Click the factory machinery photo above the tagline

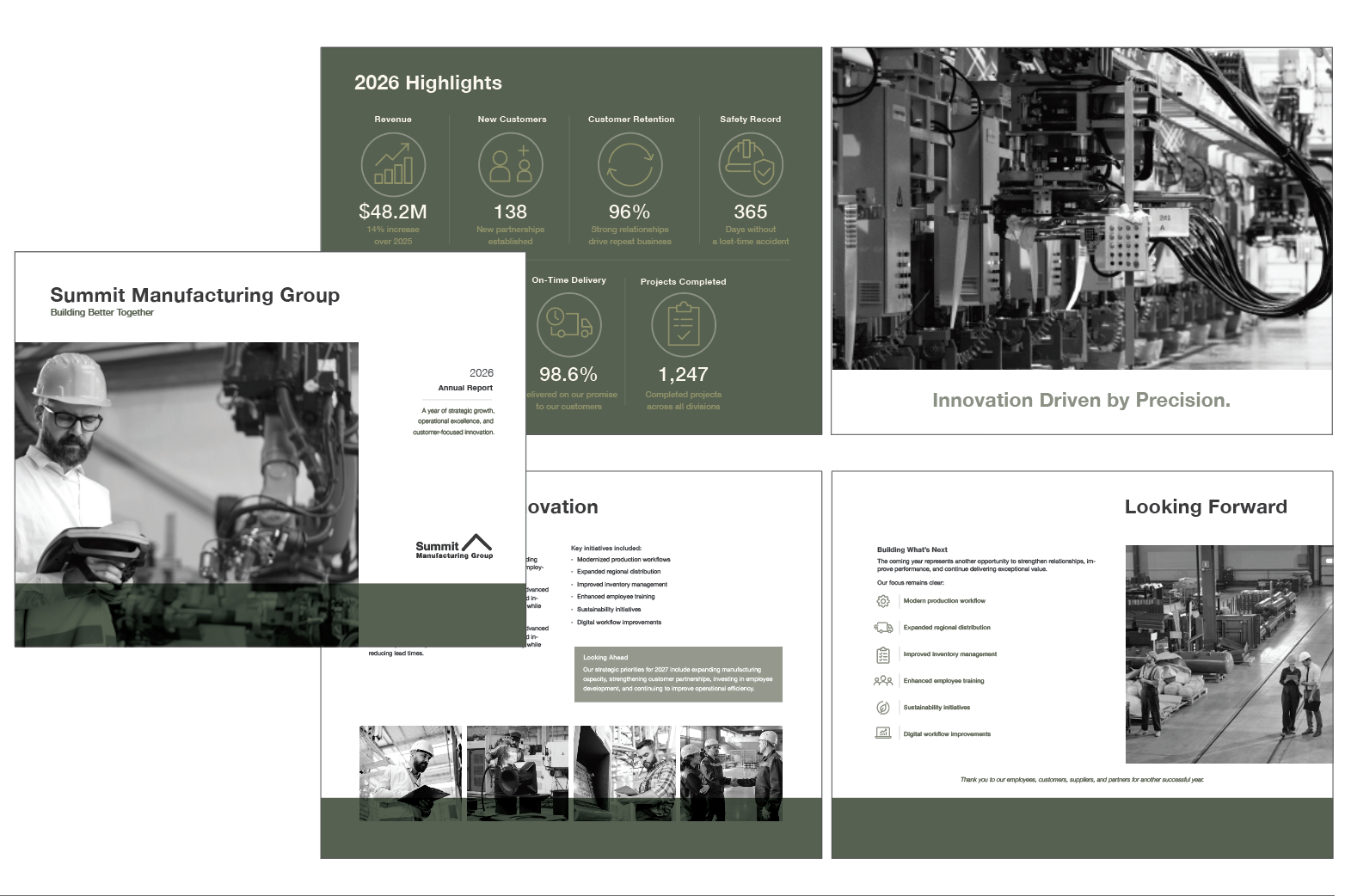pos(1082,209)
